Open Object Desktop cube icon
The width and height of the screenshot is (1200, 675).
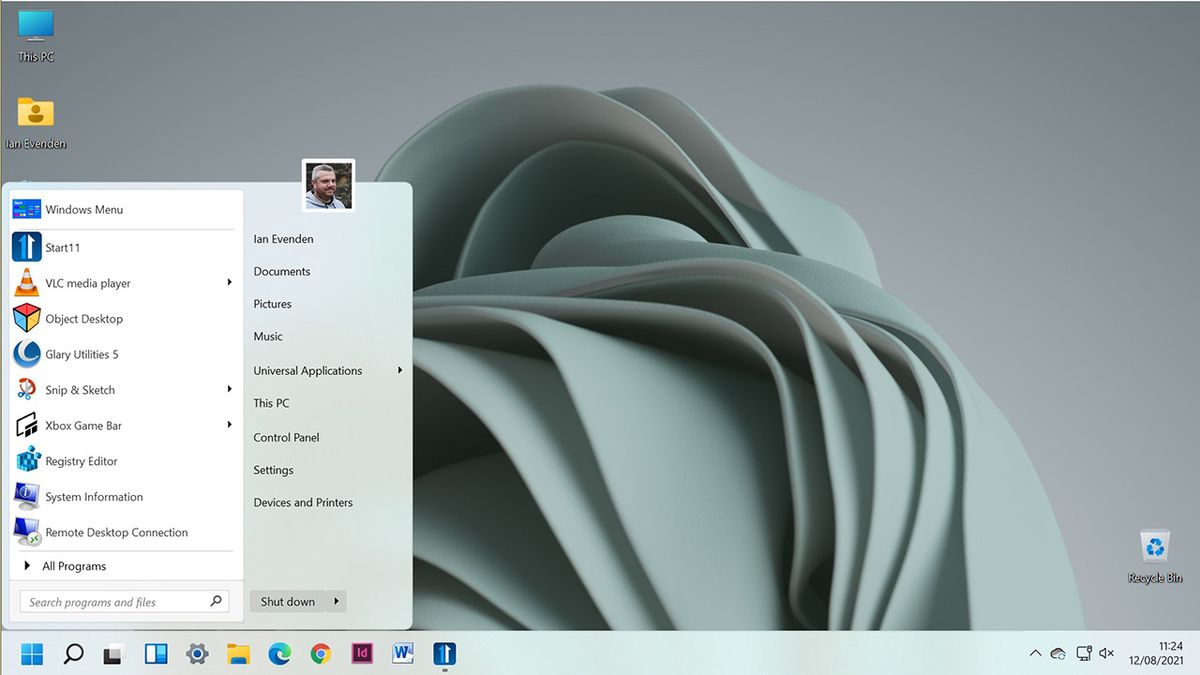(26, 319)
